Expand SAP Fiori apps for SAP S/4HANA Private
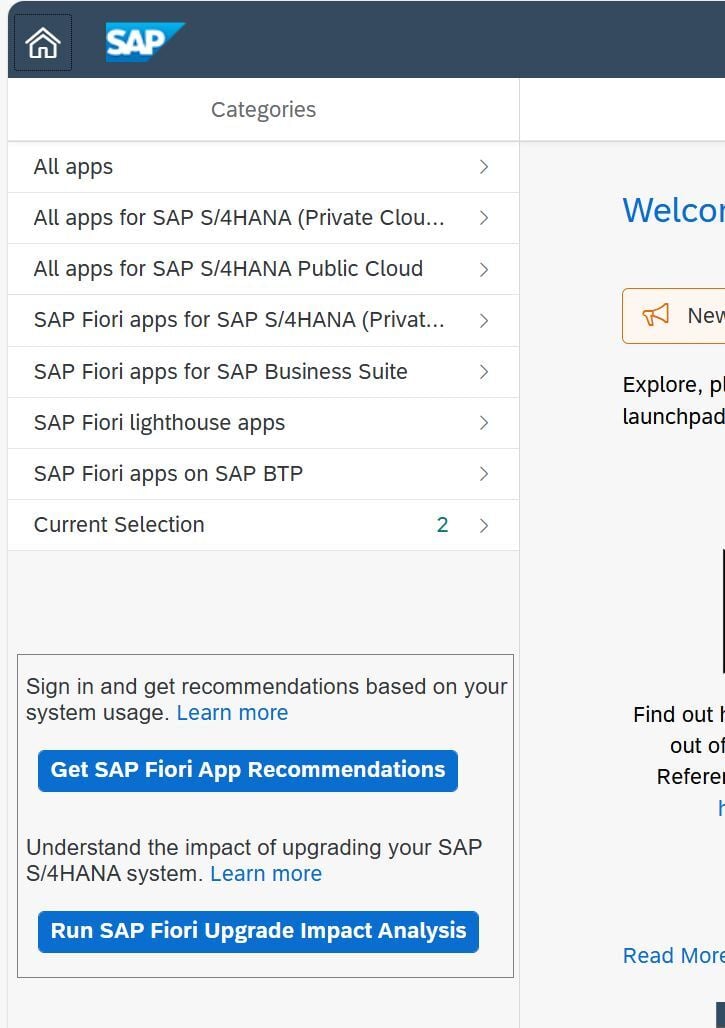 coord(484,320)
